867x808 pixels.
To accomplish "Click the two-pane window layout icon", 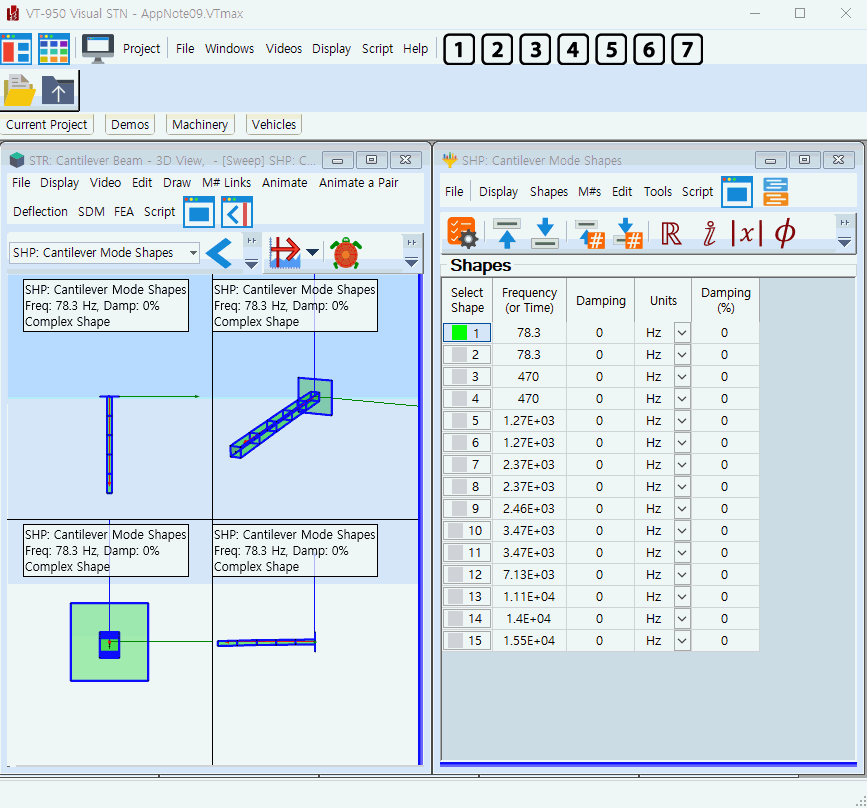I will [16, 49].
